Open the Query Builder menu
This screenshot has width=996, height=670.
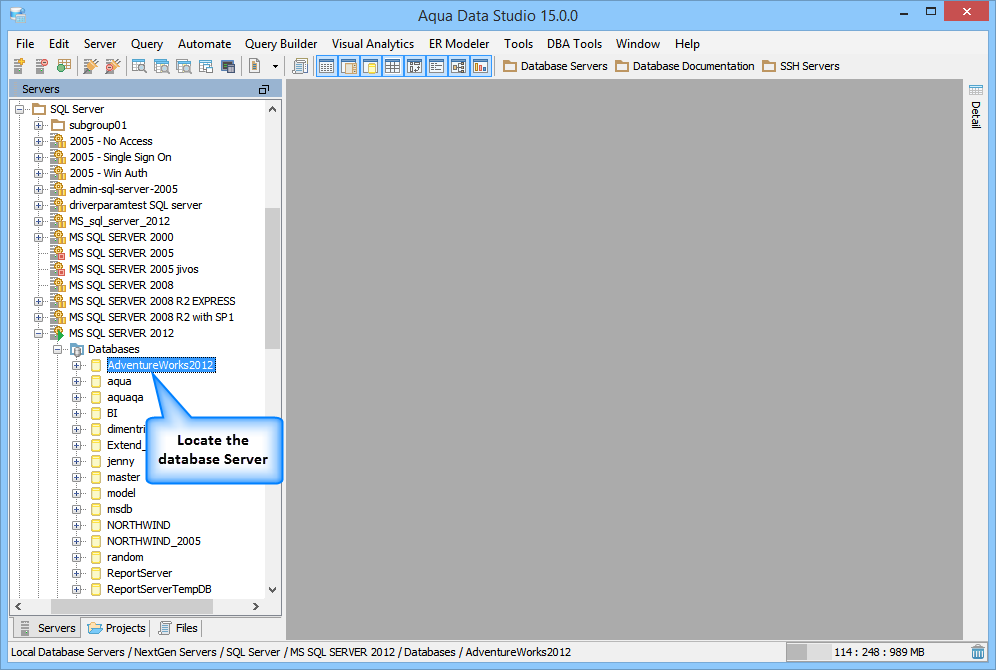(281, 44)
